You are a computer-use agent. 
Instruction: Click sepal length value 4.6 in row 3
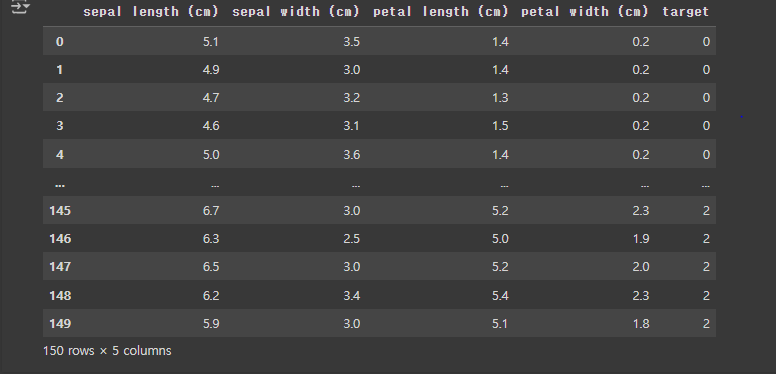pyautogui.click(x=211, y=126)
